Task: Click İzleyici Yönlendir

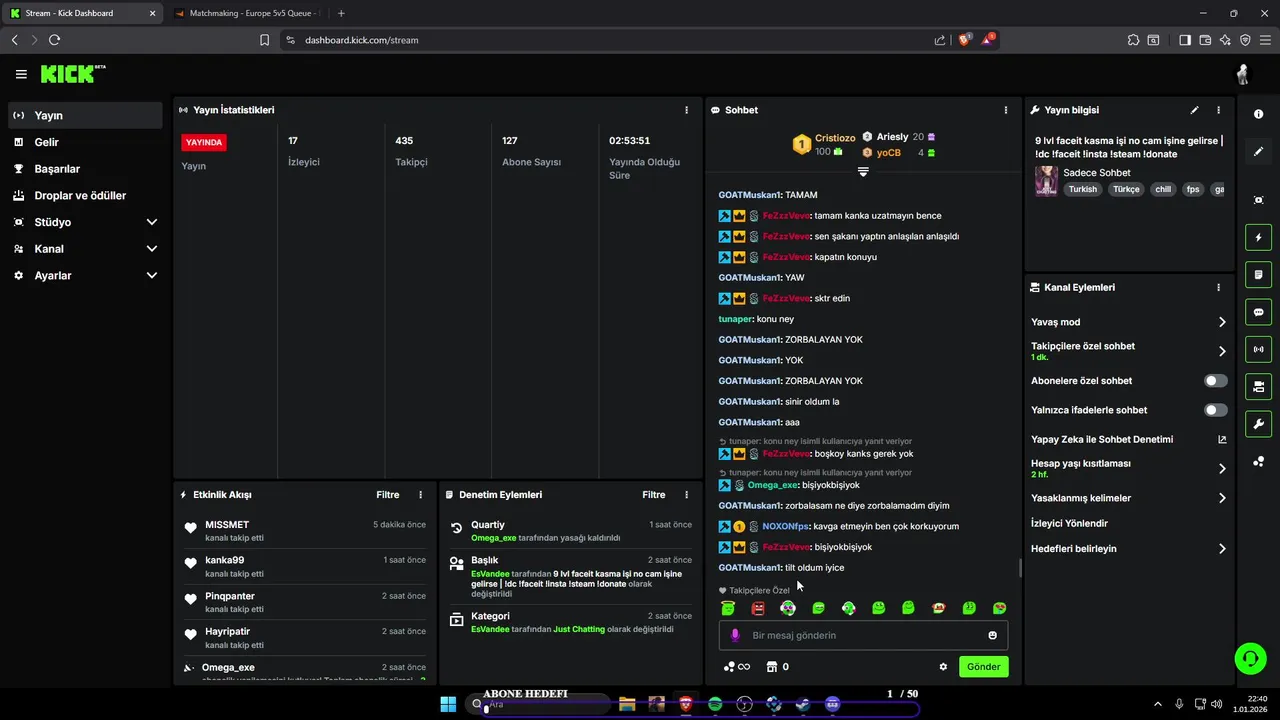Action: pos(1069,523)
